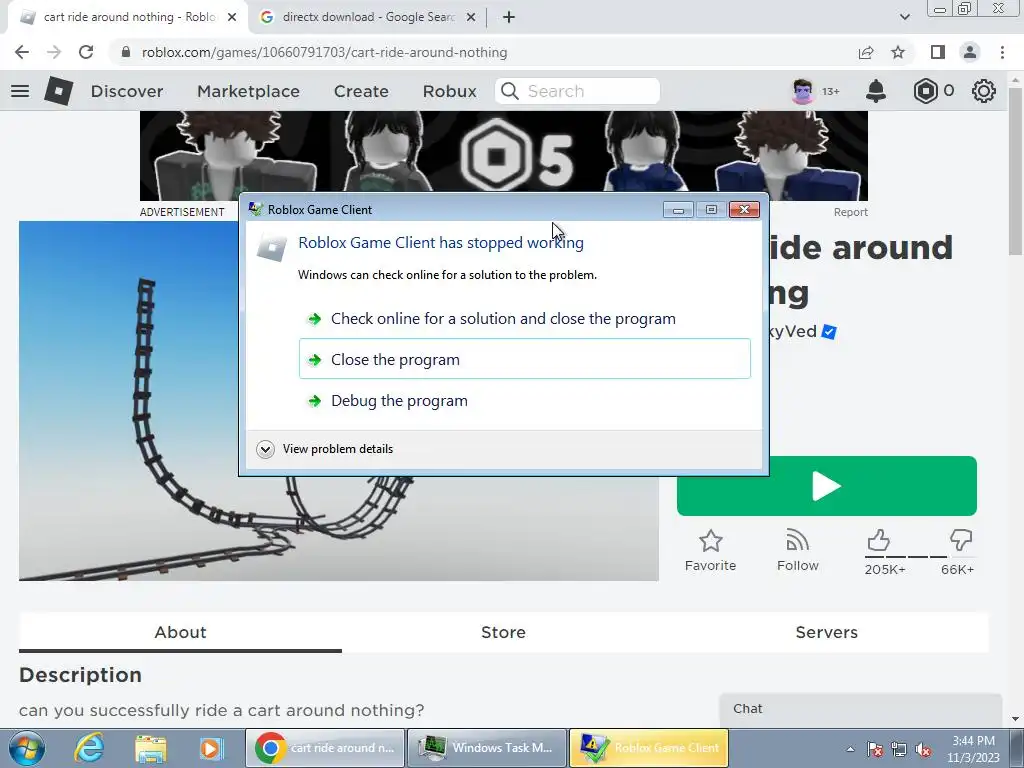Click the Roblox search field
1024x768 pixels.
(578, 91)
